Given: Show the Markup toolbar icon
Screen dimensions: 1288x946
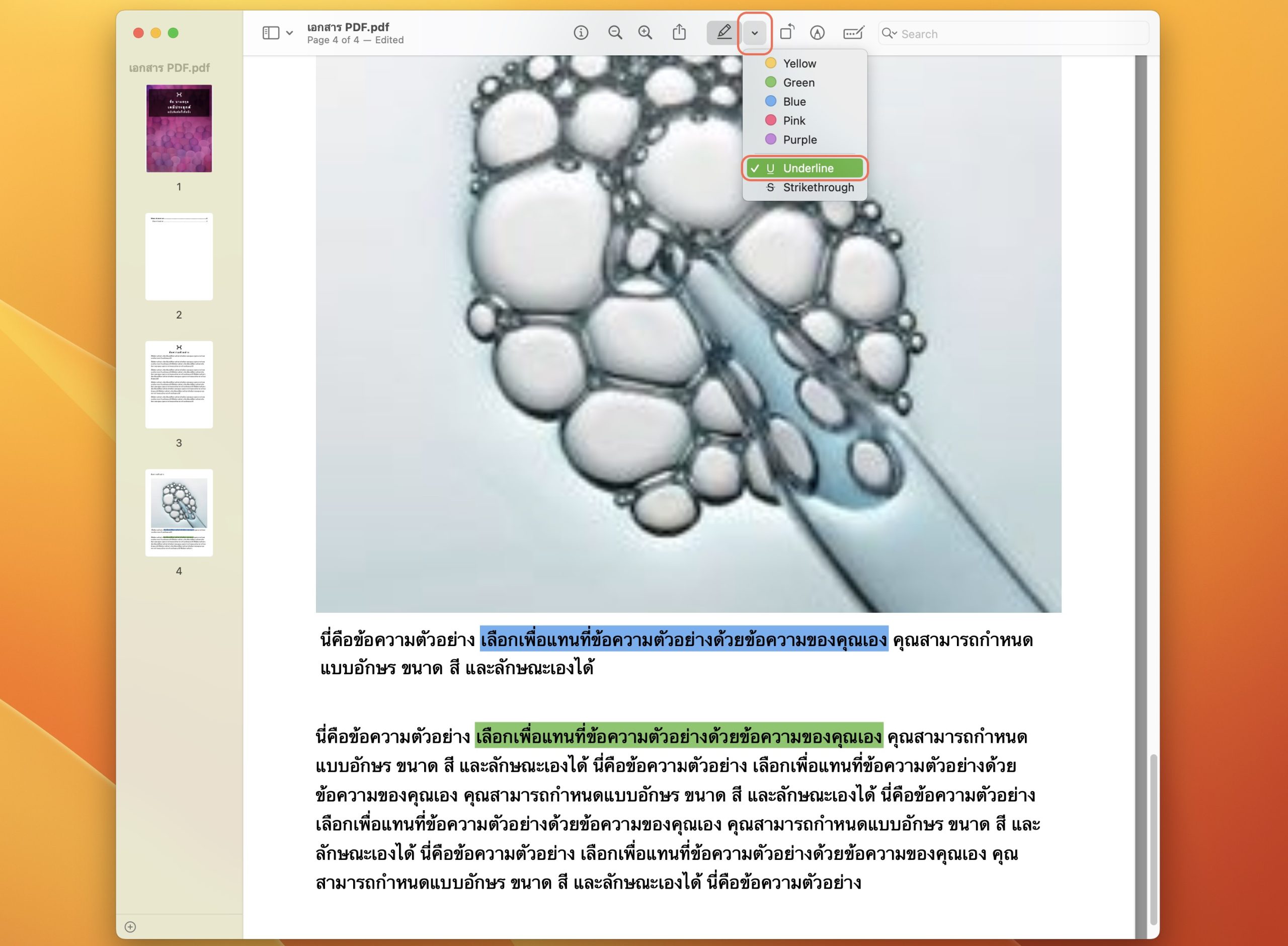Looking at the screenshot, I should point(817,33).
